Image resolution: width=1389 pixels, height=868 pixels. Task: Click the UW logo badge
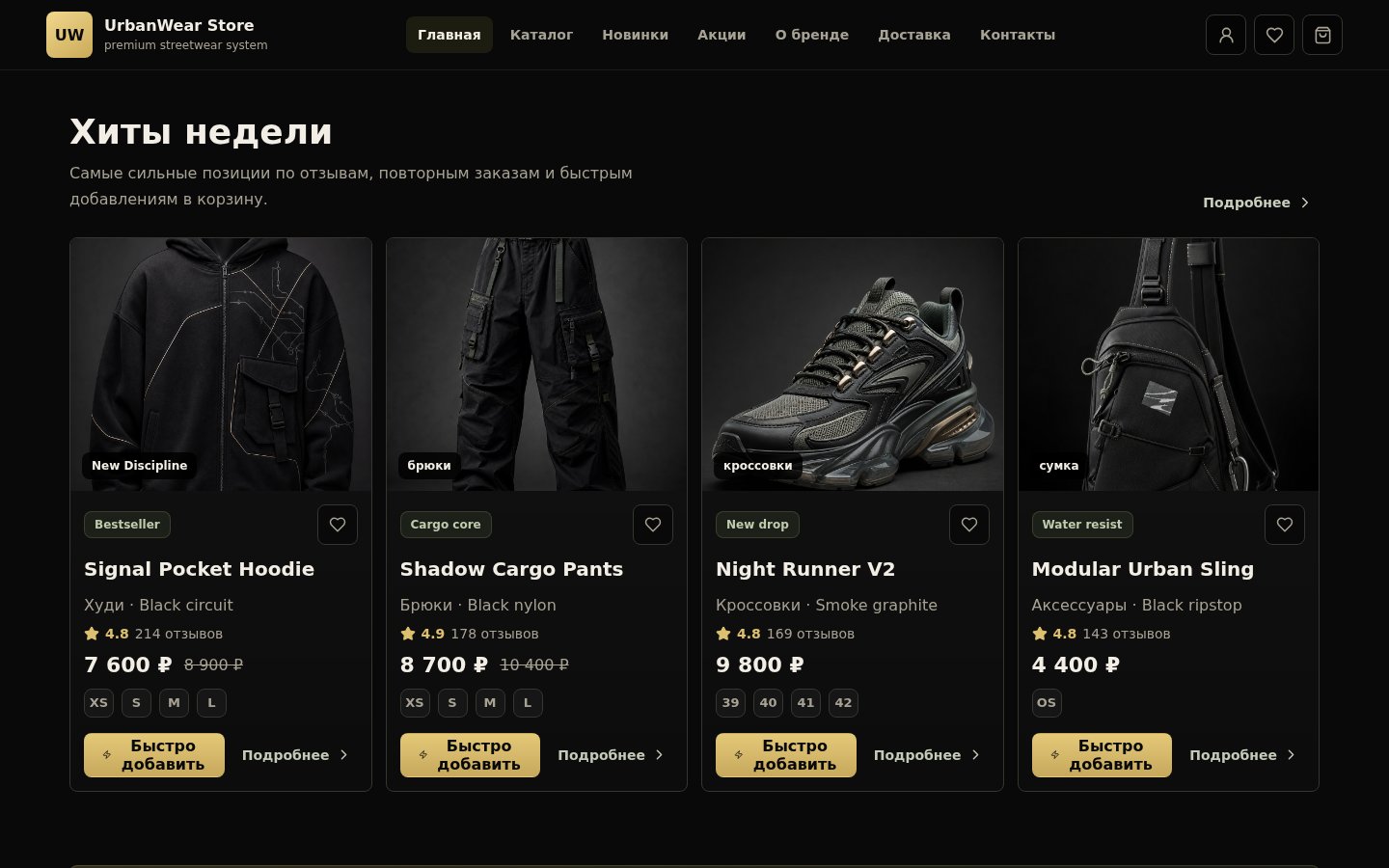click(x=69, y=35)
